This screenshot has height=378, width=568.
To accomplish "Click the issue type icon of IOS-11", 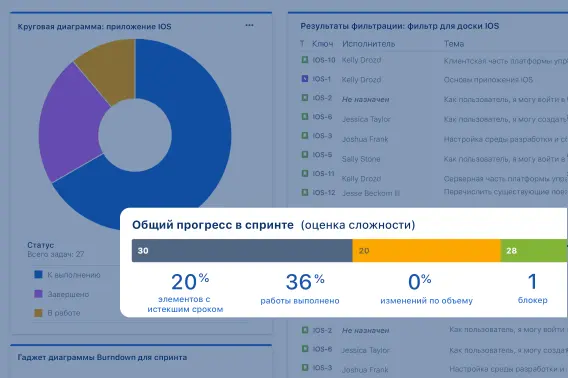I will pyautogui.click(x=305, y=173).
